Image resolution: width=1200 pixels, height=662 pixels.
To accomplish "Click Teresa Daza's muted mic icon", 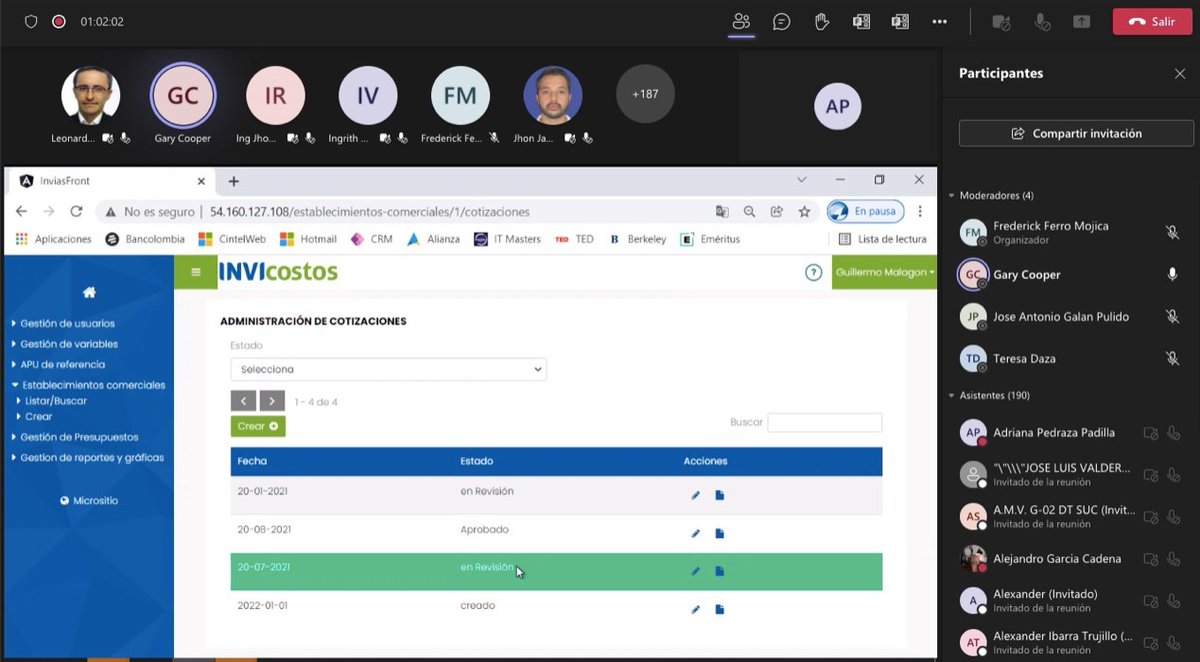I will pyautogui.click(x=1172, y=358).
